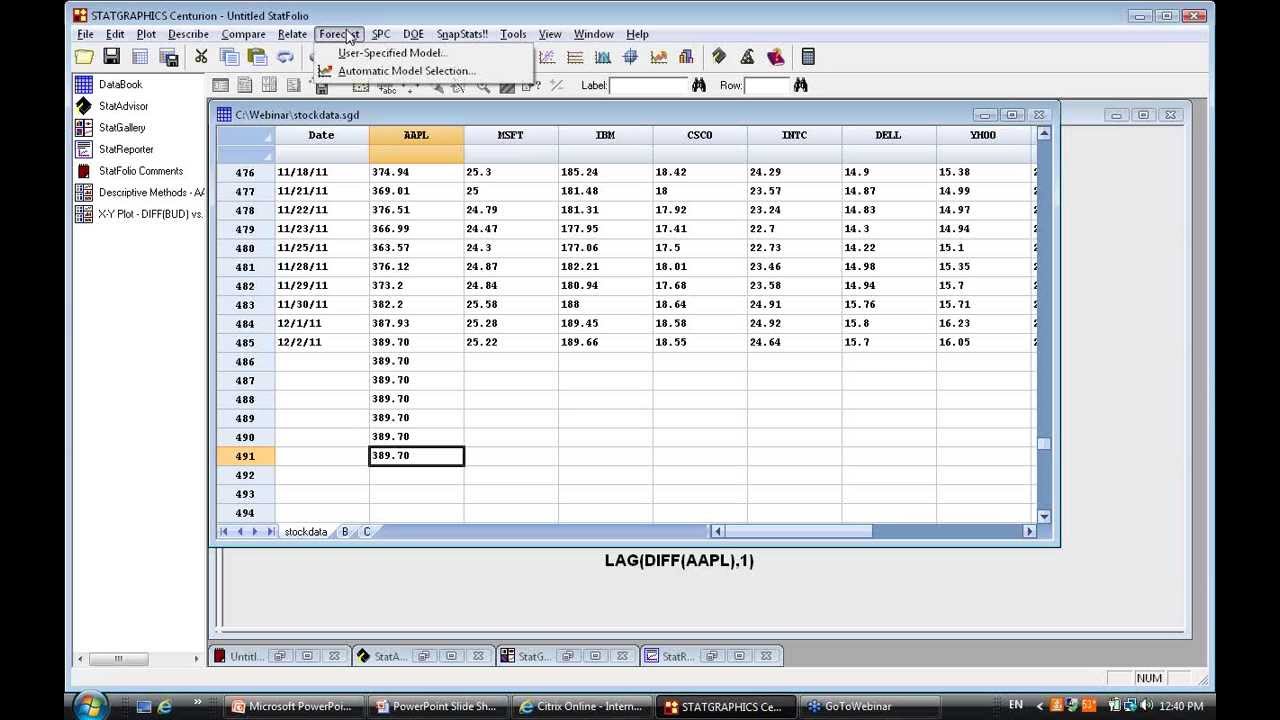Click the StatAdvisor graduate-cap toolbar icon
This screenshot has height=720, width=1280.
click(719, 57)
